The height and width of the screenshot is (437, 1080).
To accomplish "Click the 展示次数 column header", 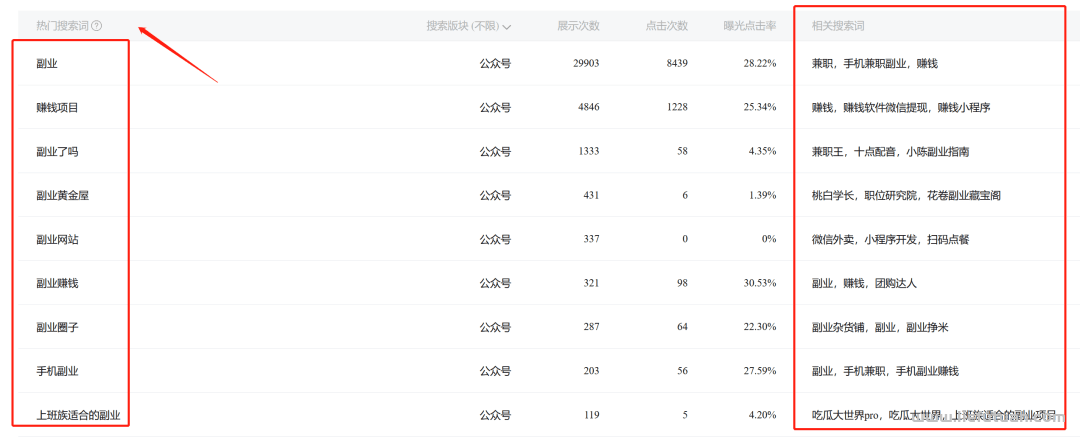I will click(x=578, y=26).
